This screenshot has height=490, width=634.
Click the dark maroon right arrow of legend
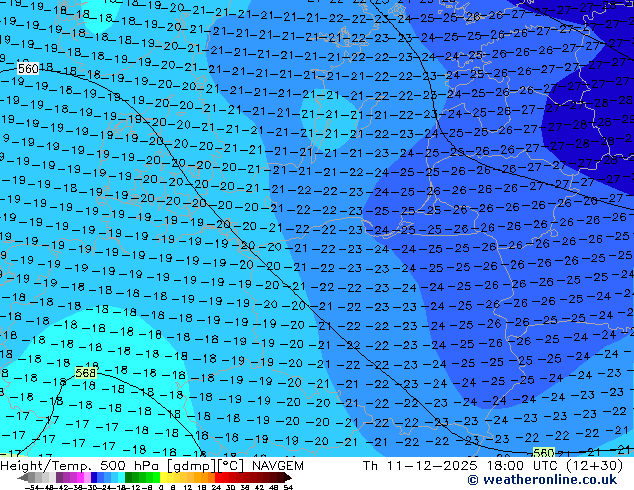(288, 478)
